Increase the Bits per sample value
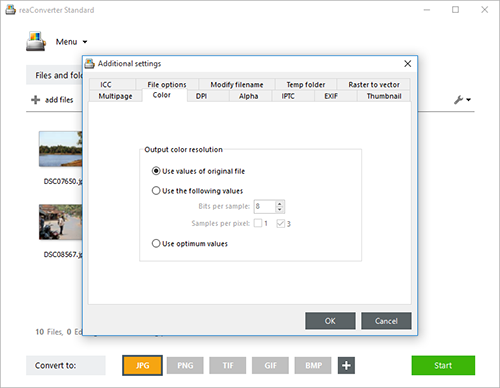Screen dimensions: 500x388 tap(280, 203)
